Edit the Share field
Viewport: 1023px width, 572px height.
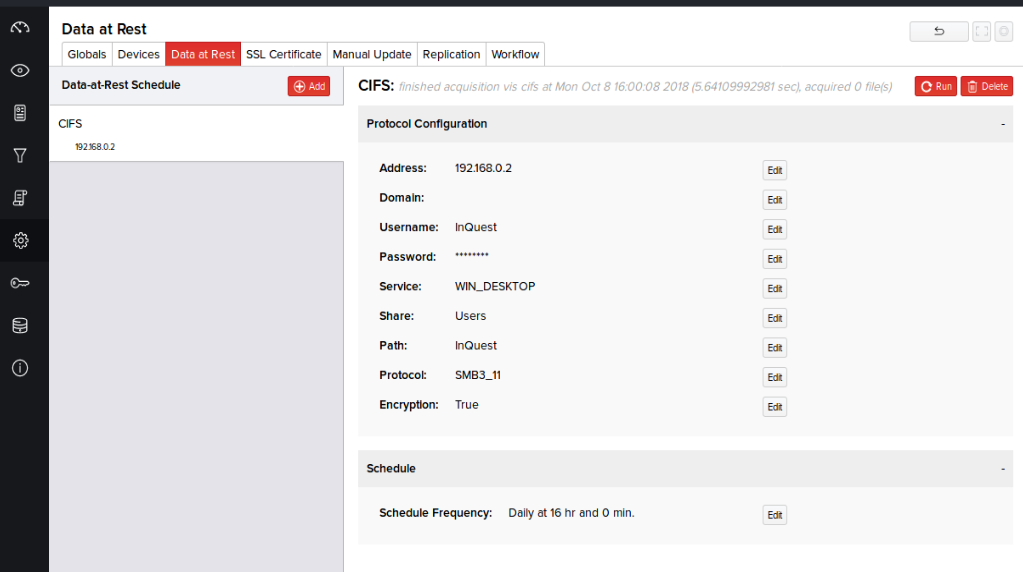pyautogui.click(x=774, y=318)
